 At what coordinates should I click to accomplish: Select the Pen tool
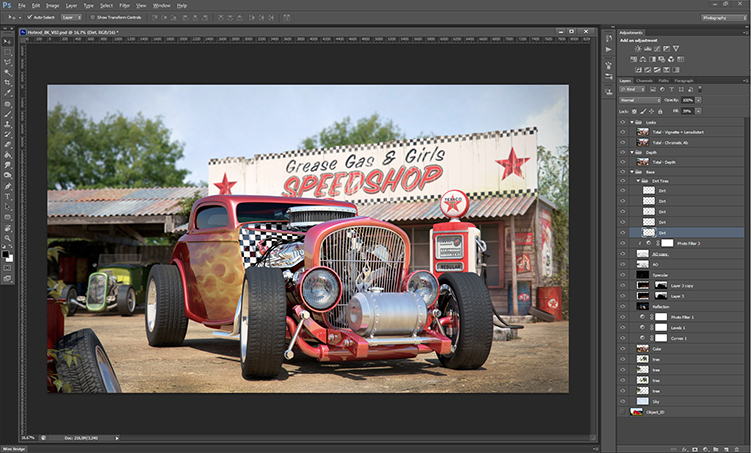click(x=7, y=186)
